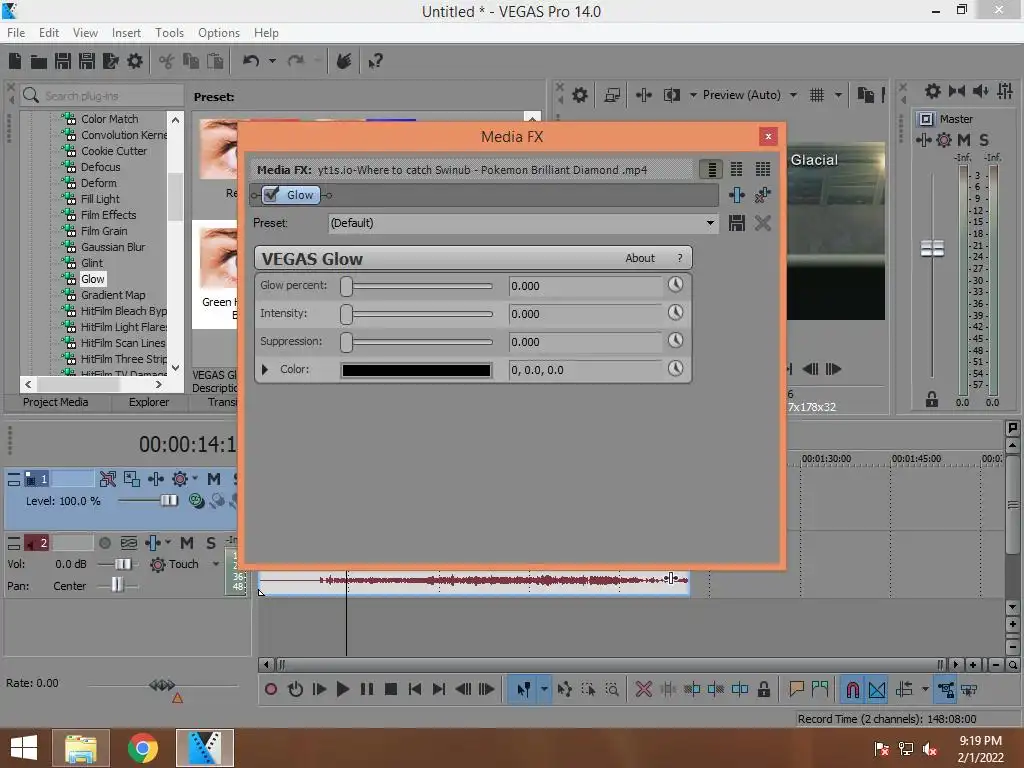Open Touch automation mode dropdown
This screenshot has width=1024, height=768.
pos(216,564)
